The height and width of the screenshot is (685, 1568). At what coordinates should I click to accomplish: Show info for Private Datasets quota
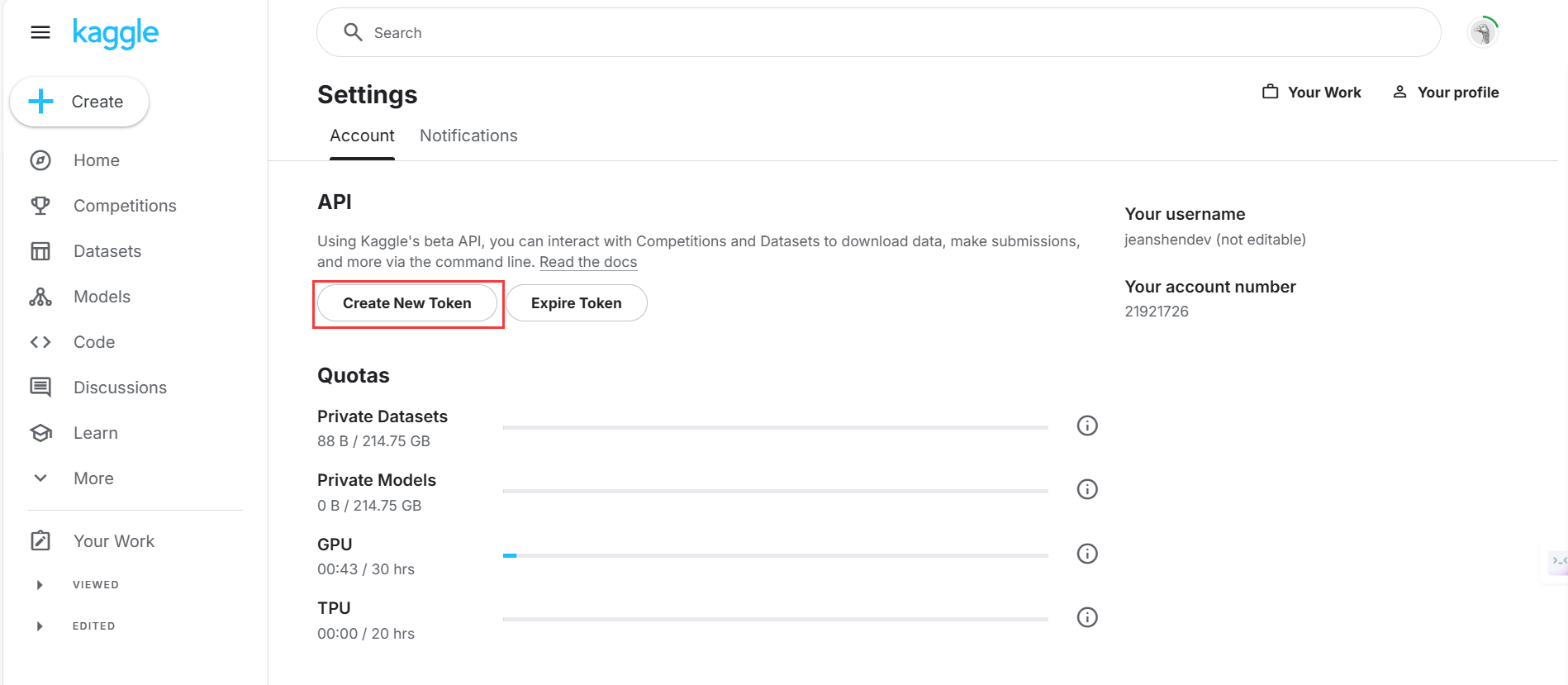[1087, 426]
